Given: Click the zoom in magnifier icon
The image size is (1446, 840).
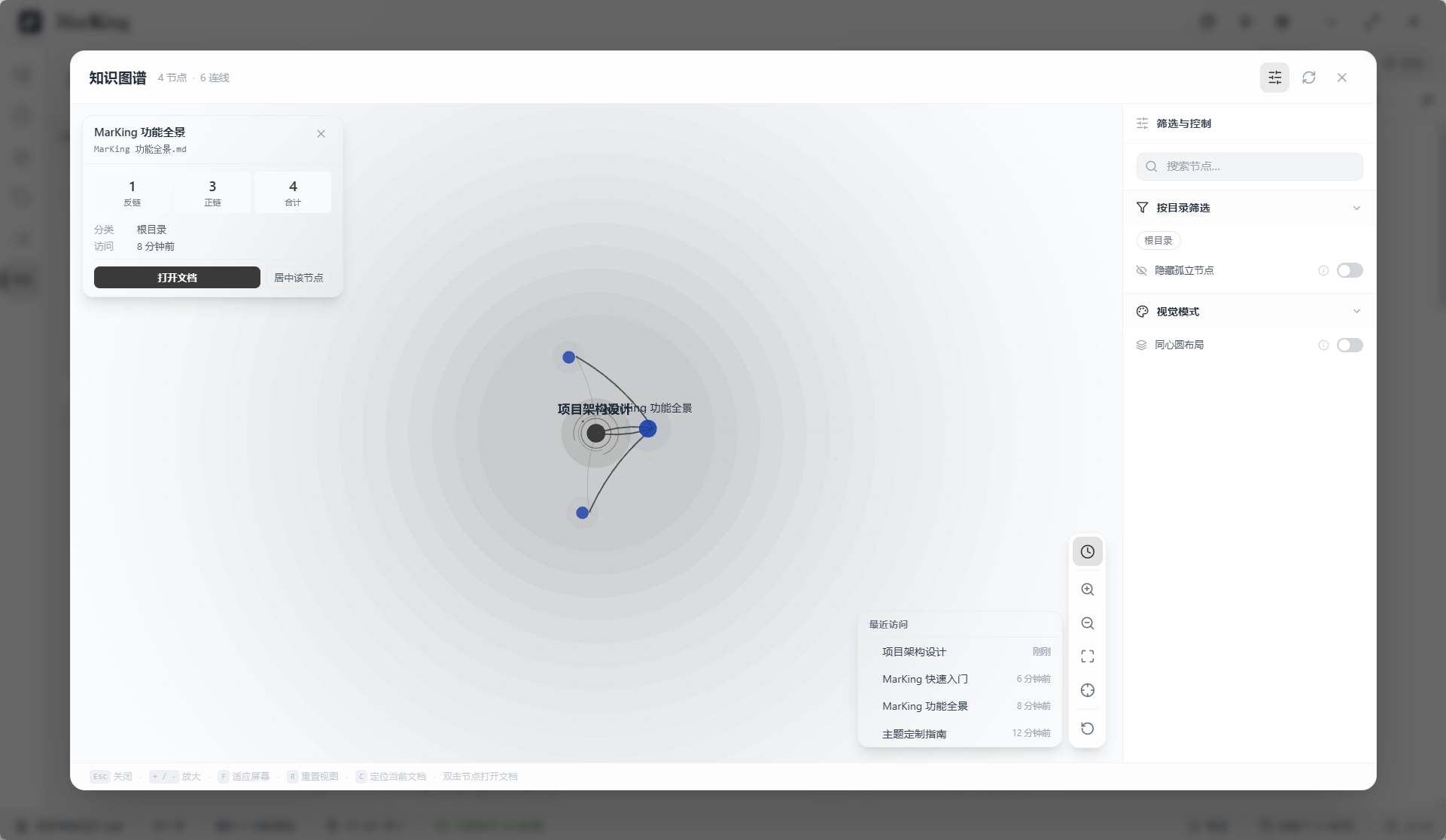Looking at the screenshot, I should click(x=1087, y=589).
